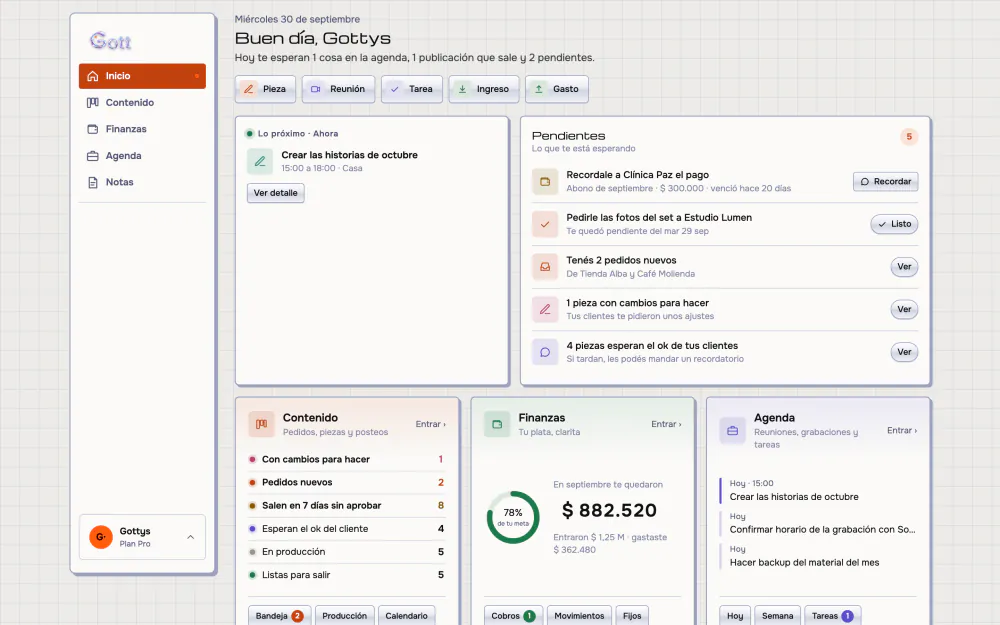Check the task icon for Pedirle las fotos
This screenshot has height=625, width=1000.
545,224
